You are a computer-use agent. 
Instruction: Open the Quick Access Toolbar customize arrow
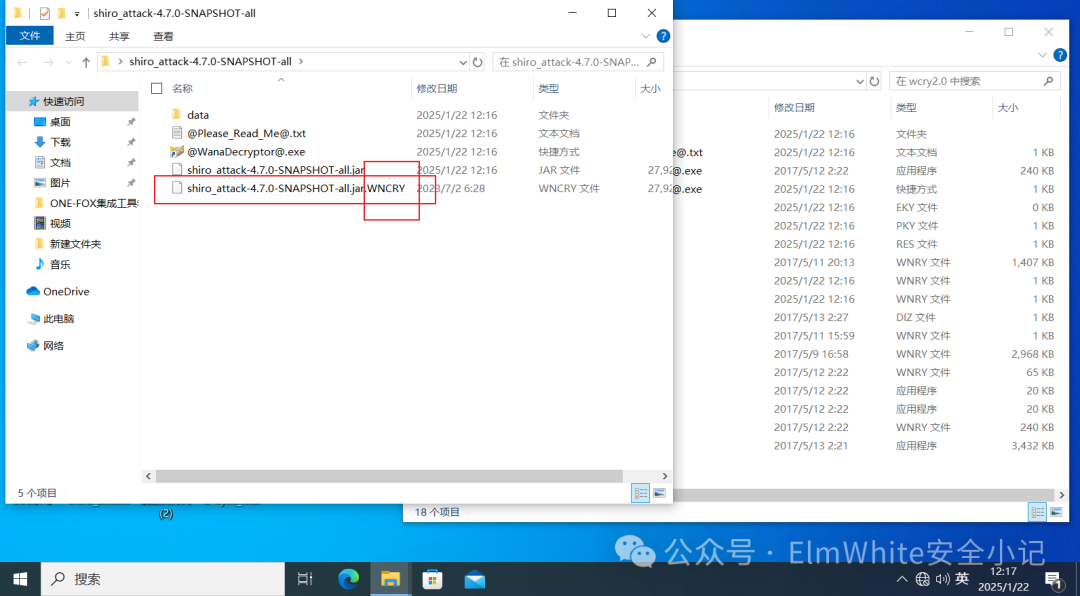(x=76, y=14)
